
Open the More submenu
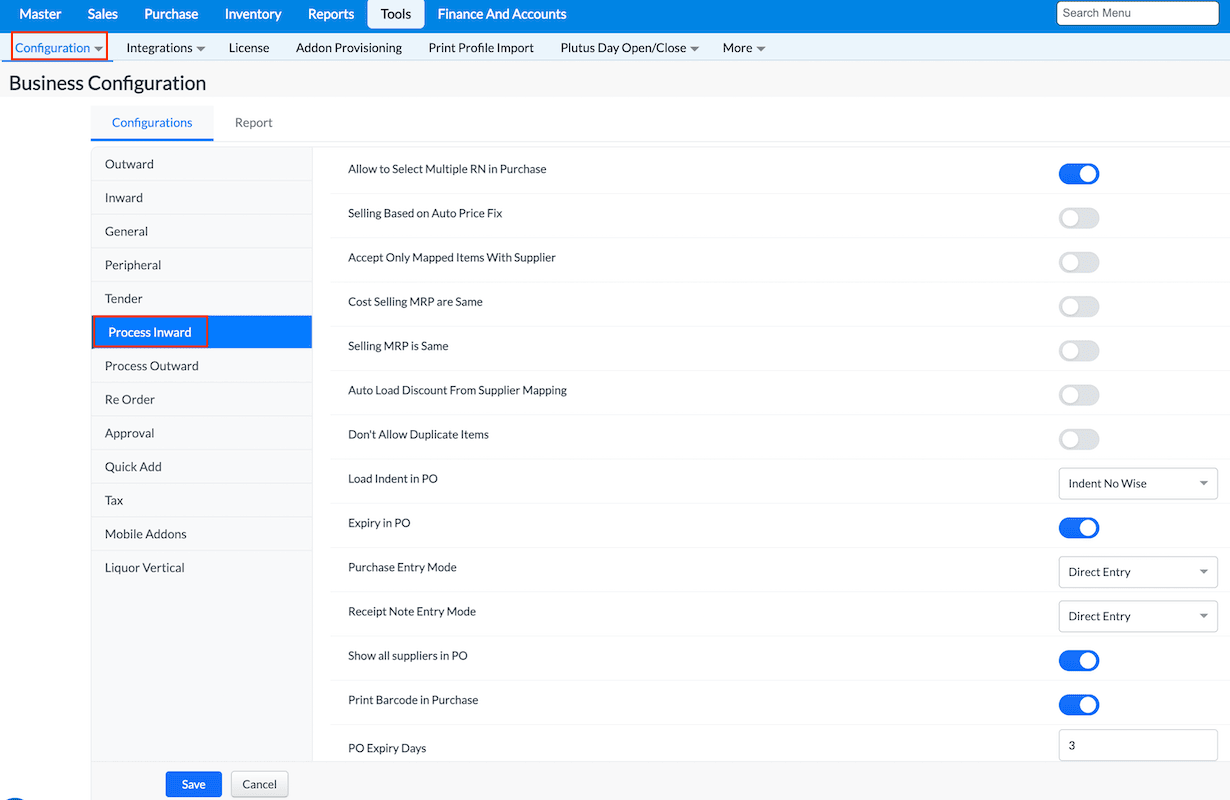[x=744, y=47]
